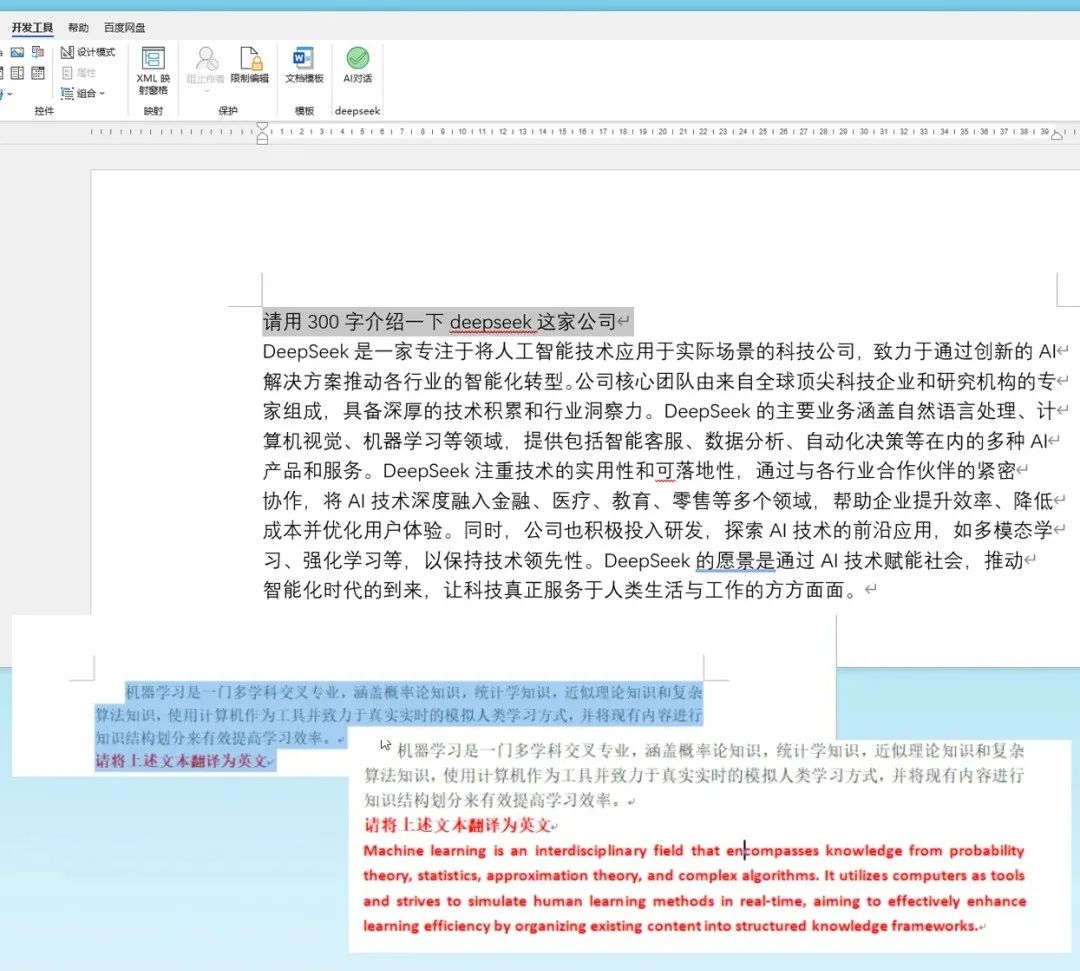Click the right indent ruler marker
This screenshot has width=1080, height=971.
click(1057, 135)
